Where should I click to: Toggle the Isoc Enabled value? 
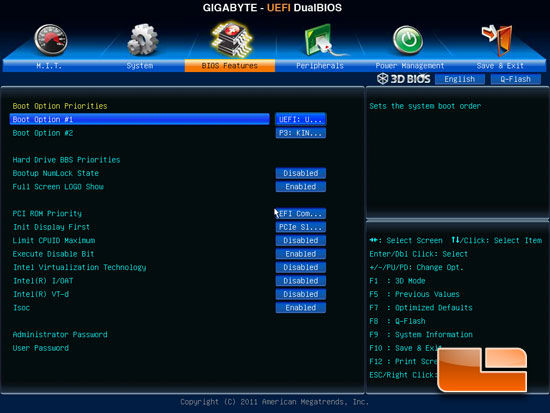(x=301, y=308)
